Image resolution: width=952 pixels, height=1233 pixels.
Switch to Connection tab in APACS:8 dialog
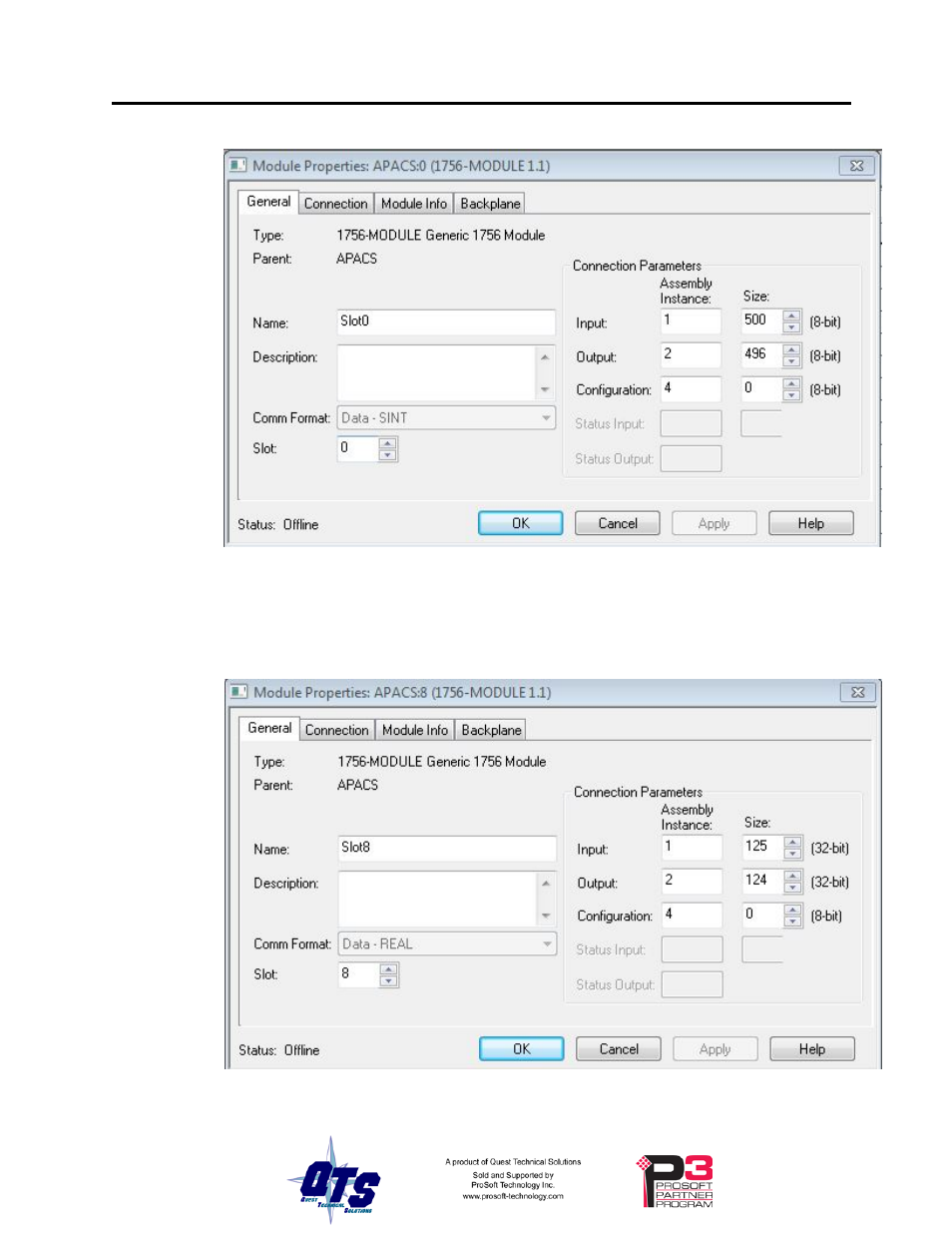tap(337, 730)
